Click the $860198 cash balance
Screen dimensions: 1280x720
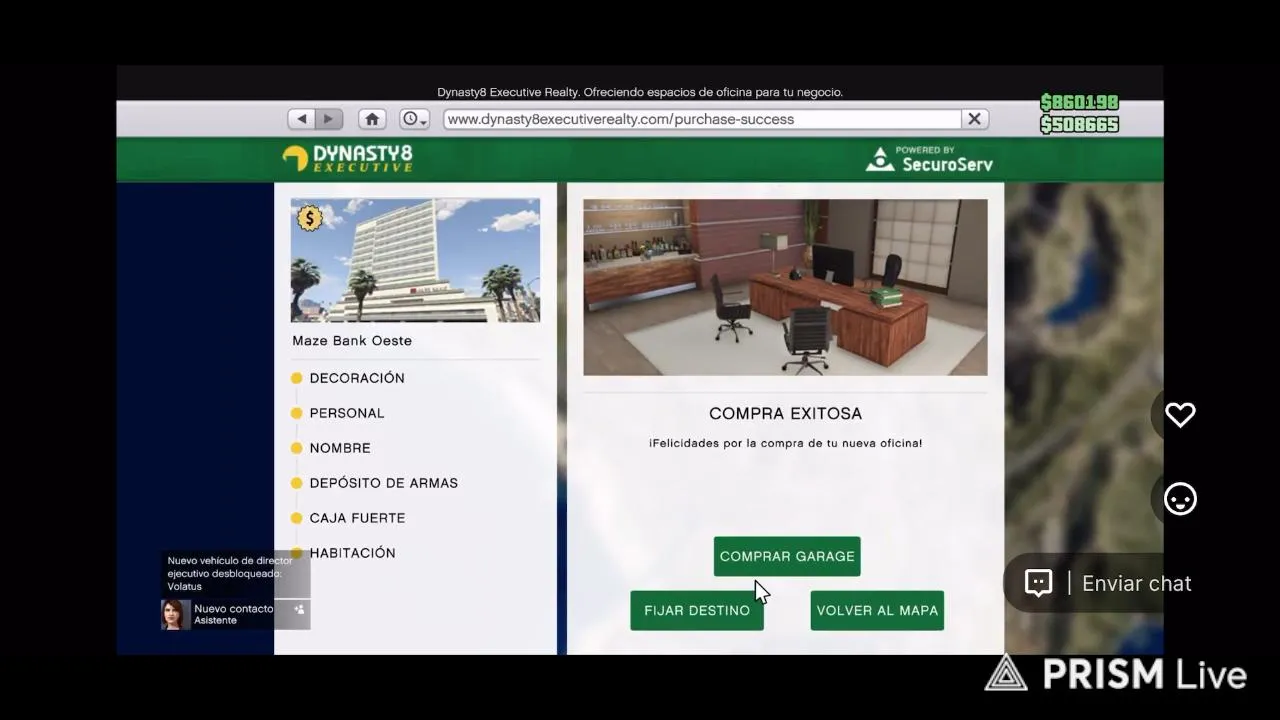tap(1079, 103)
